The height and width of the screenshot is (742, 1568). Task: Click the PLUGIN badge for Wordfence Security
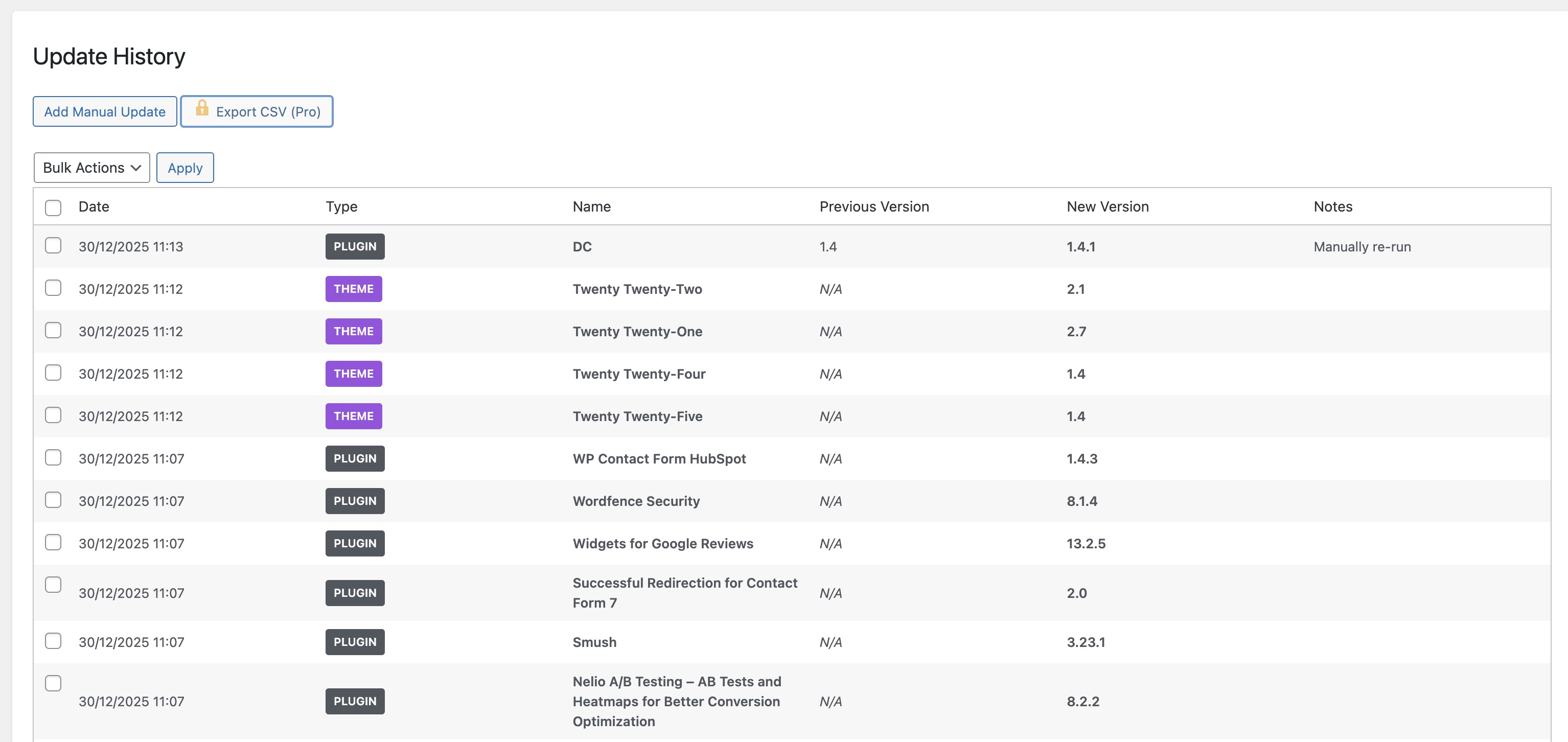tap(354, 501)
